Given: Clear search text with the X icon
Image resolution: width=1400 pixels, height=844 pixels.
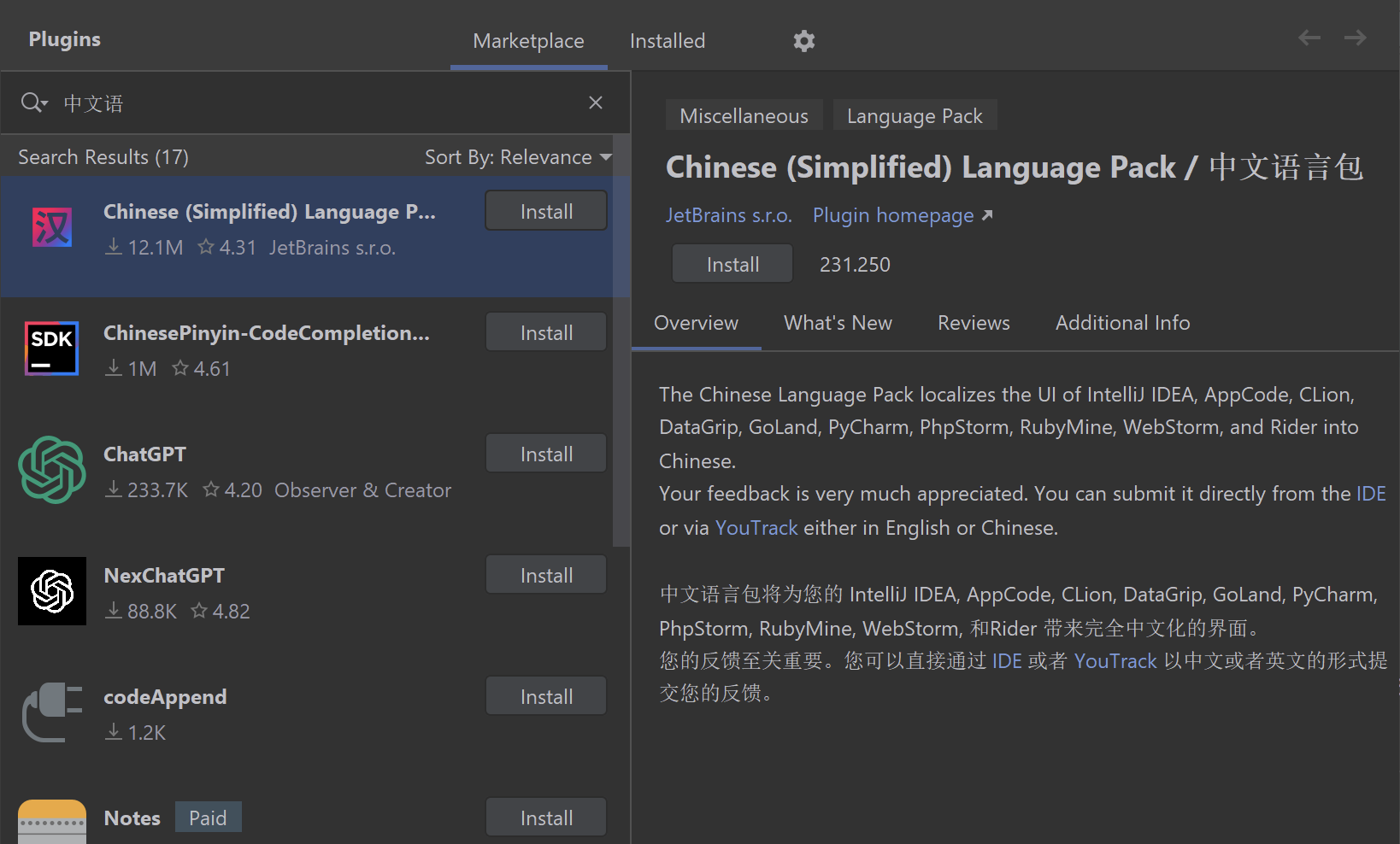Looking at the screenshot, I should tap(596, 103).
